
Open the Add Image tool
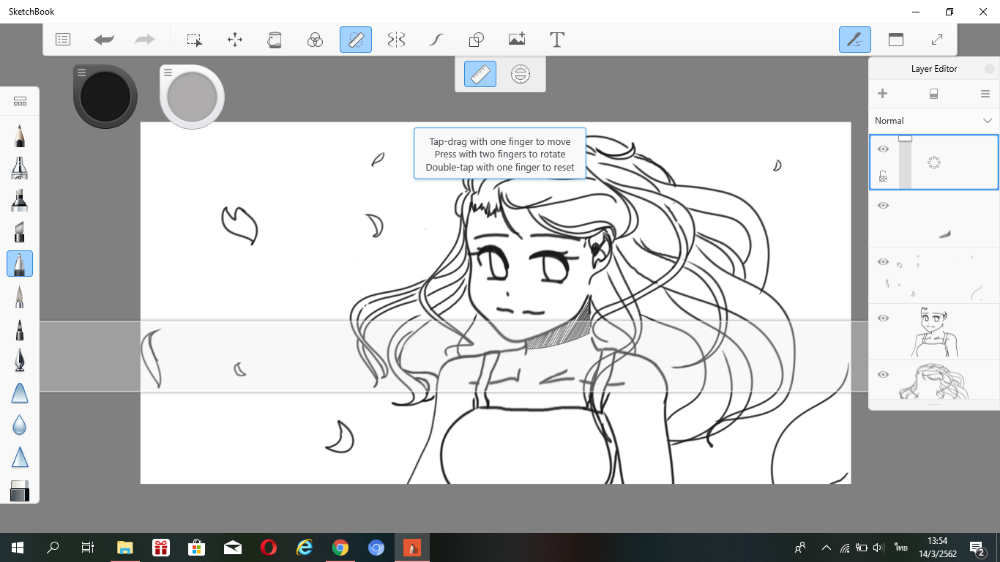pyautogui.click(x=517, y=40)
